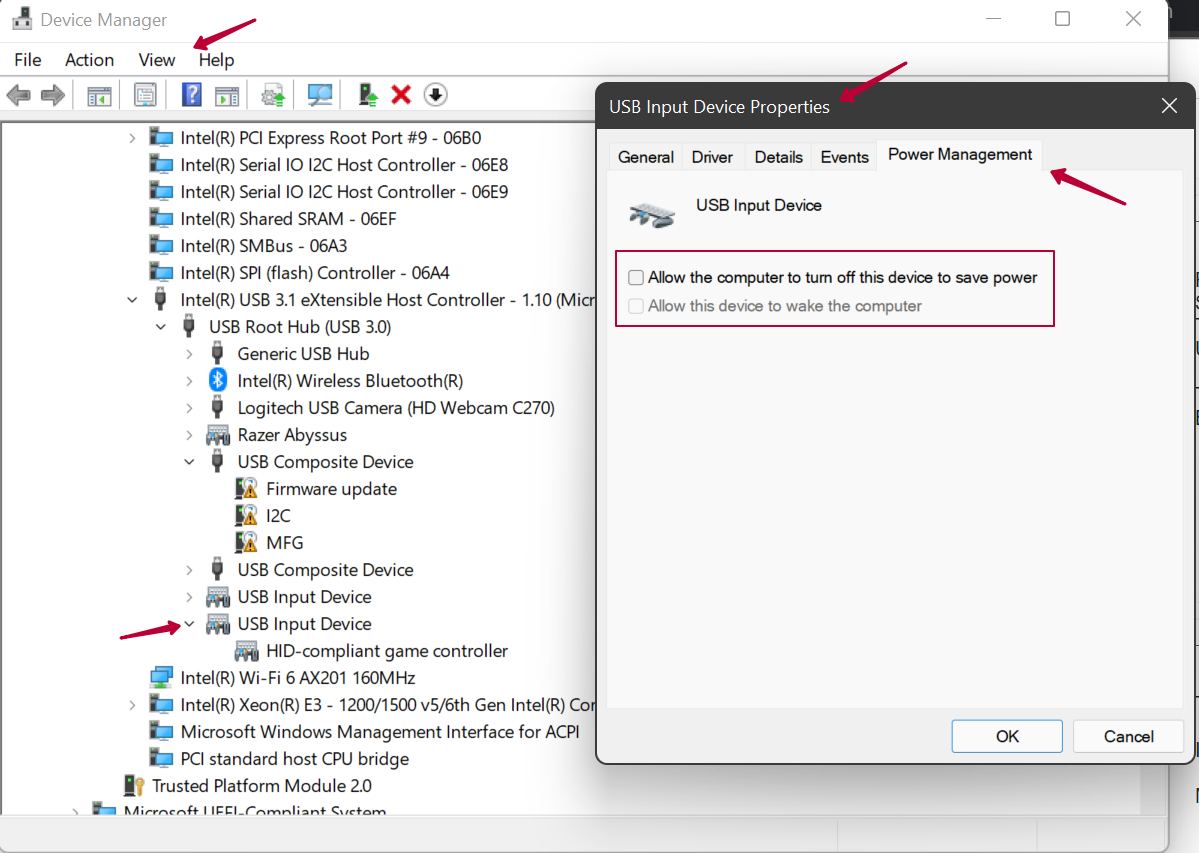
Task: Click the blue question mark Help icon
Action: tap(191, 95)
